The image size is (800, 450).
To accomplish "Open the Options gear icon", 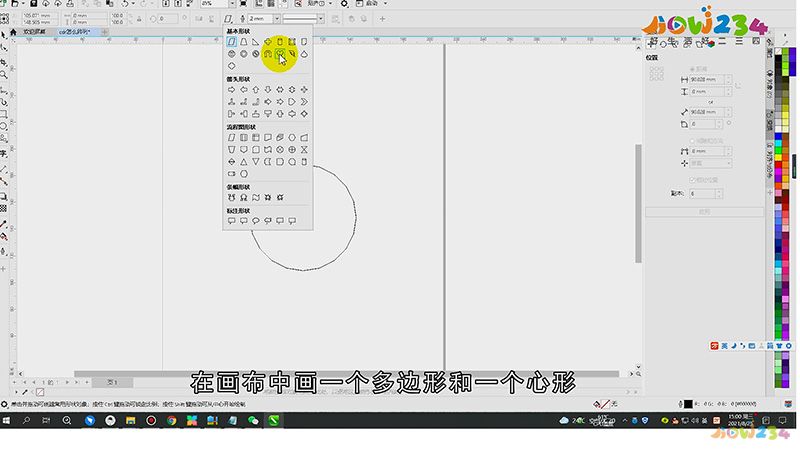I will click(x=345, y=4).
